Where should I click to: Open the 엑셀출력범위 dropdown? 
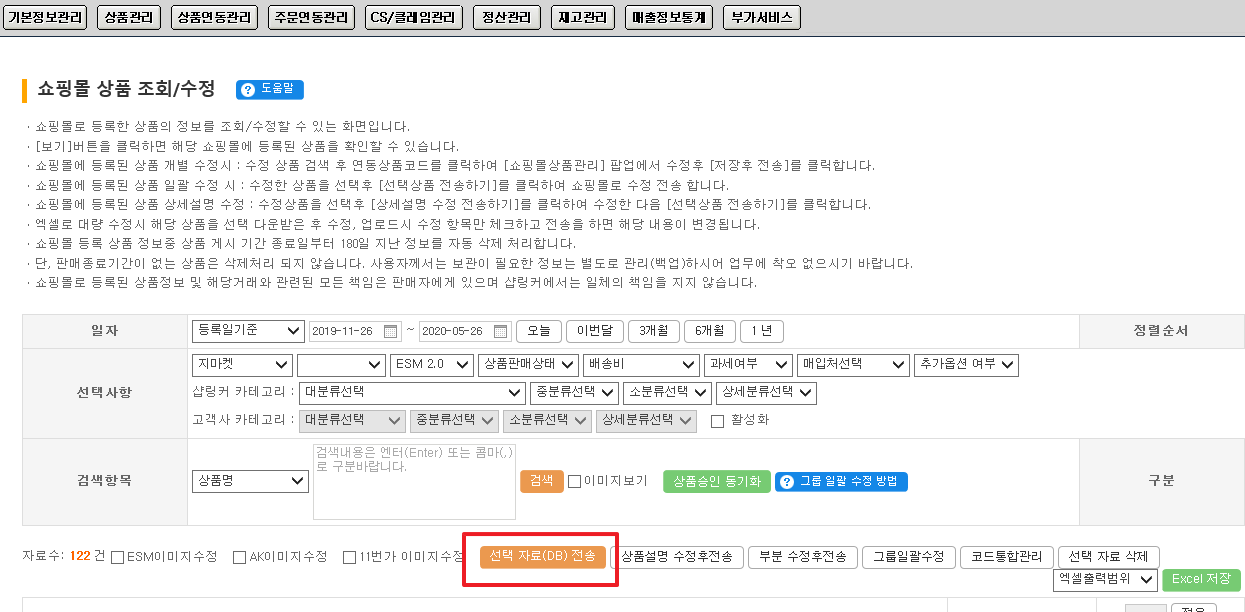click(x=1105, y=579)
